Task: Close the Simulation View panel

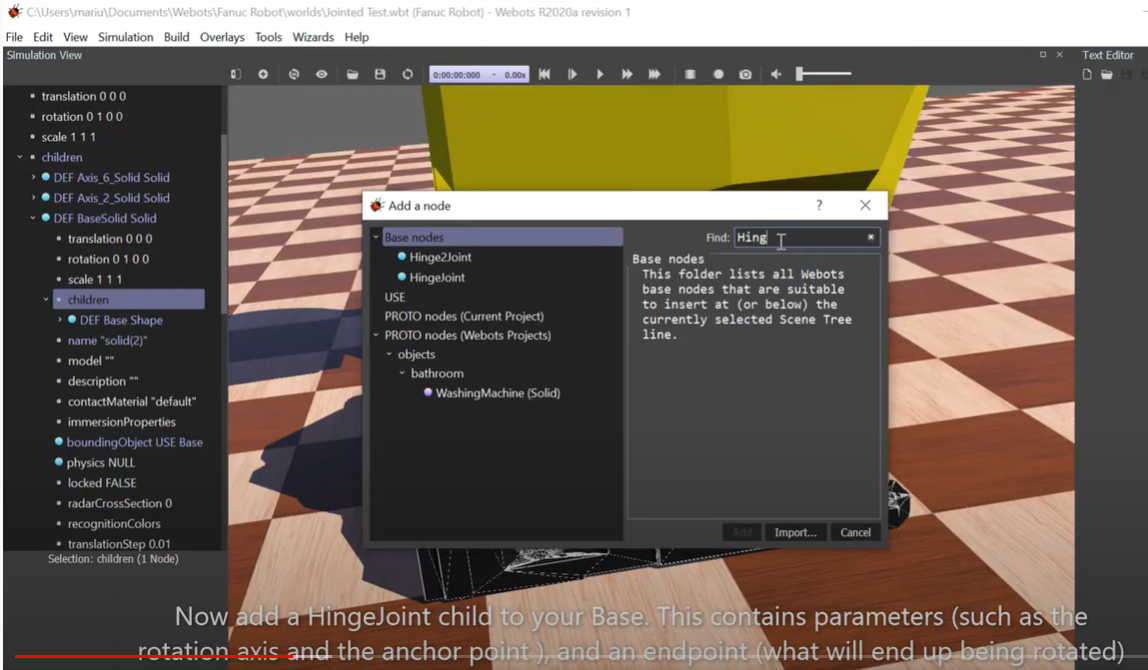Action: 1059,55
